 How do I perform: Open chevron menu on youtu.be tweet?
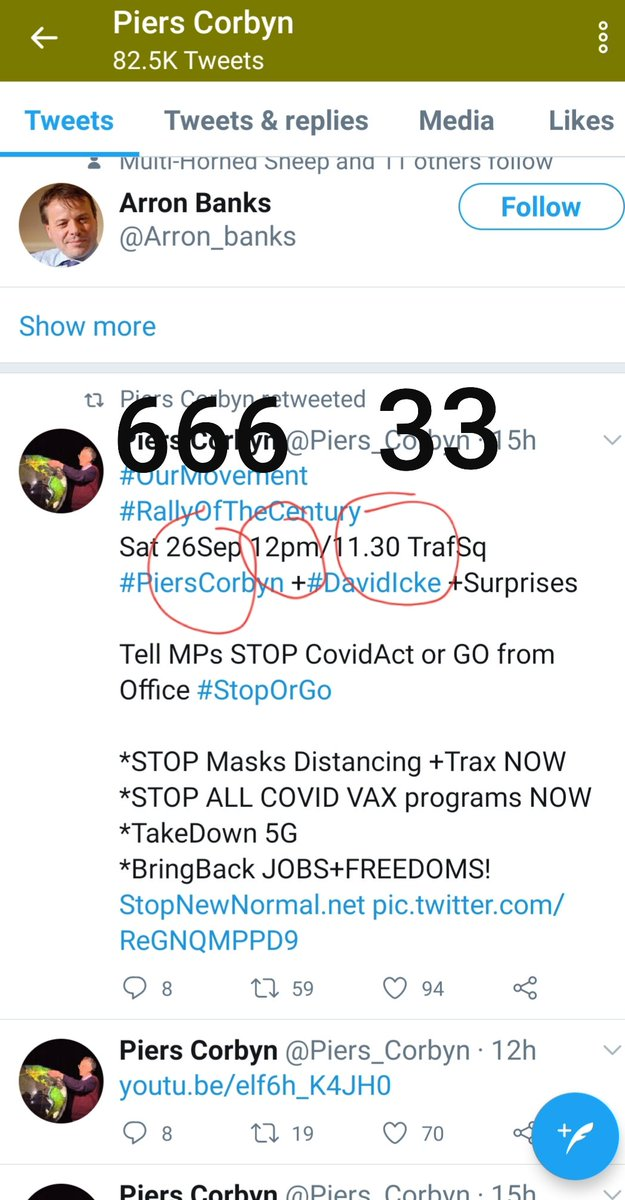click(x=613, y=1049)
